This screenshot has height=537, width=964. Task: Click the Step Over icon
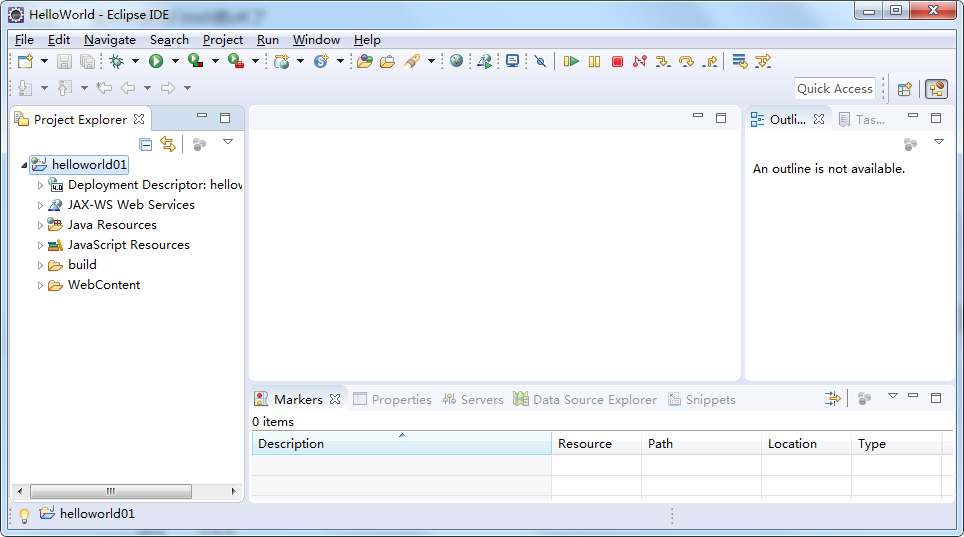pos(686,61)
